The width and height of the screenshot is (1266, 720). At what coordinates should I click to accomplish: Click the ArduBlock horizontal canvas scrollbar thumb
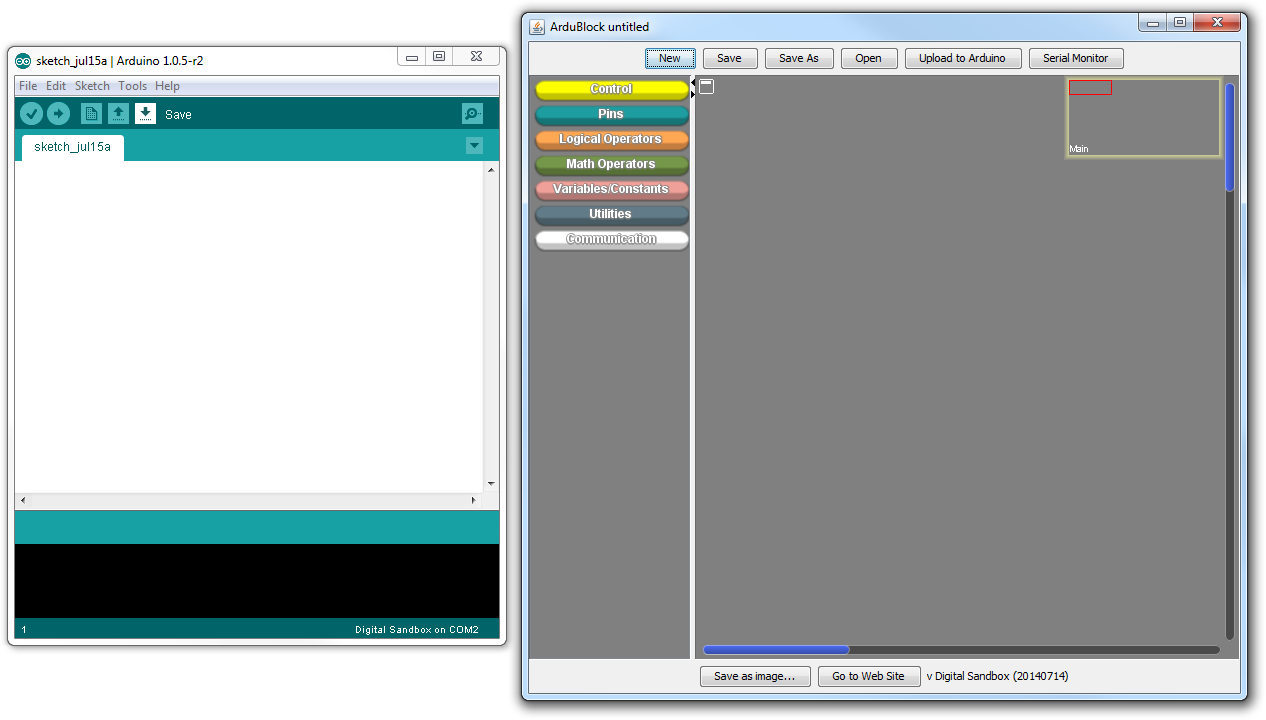pyautogui.click(x=776, y=650)
